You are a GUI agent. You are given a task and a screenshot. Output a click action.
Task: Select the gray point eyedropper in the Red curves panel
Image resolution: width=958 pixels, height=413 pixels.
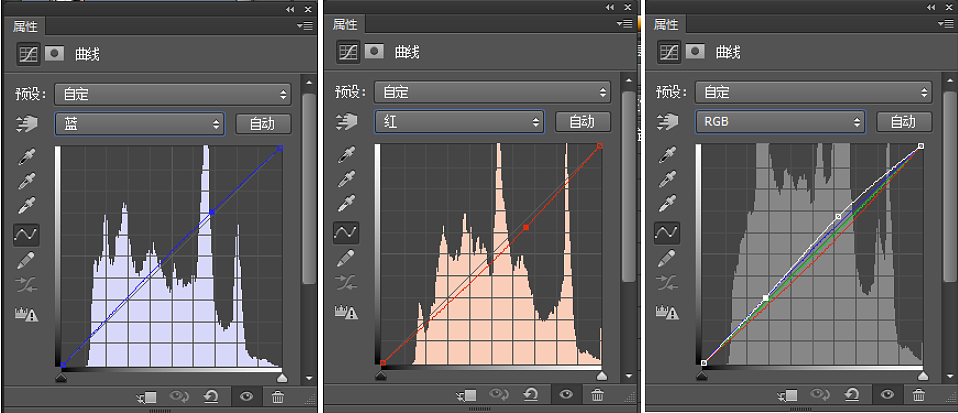coord(346,178)
